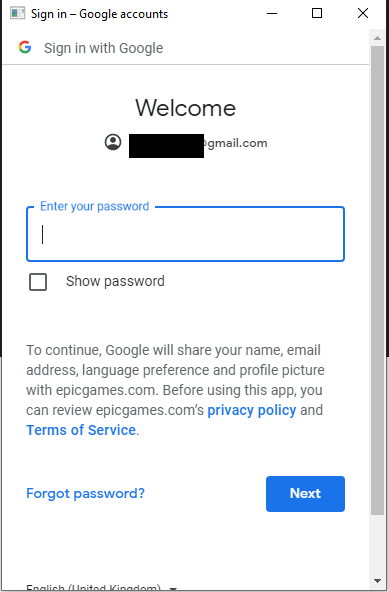Tick the Show password checkbox
Viewport: 389px width, 592px height.
pyautogui.click(x=38, y=282)
